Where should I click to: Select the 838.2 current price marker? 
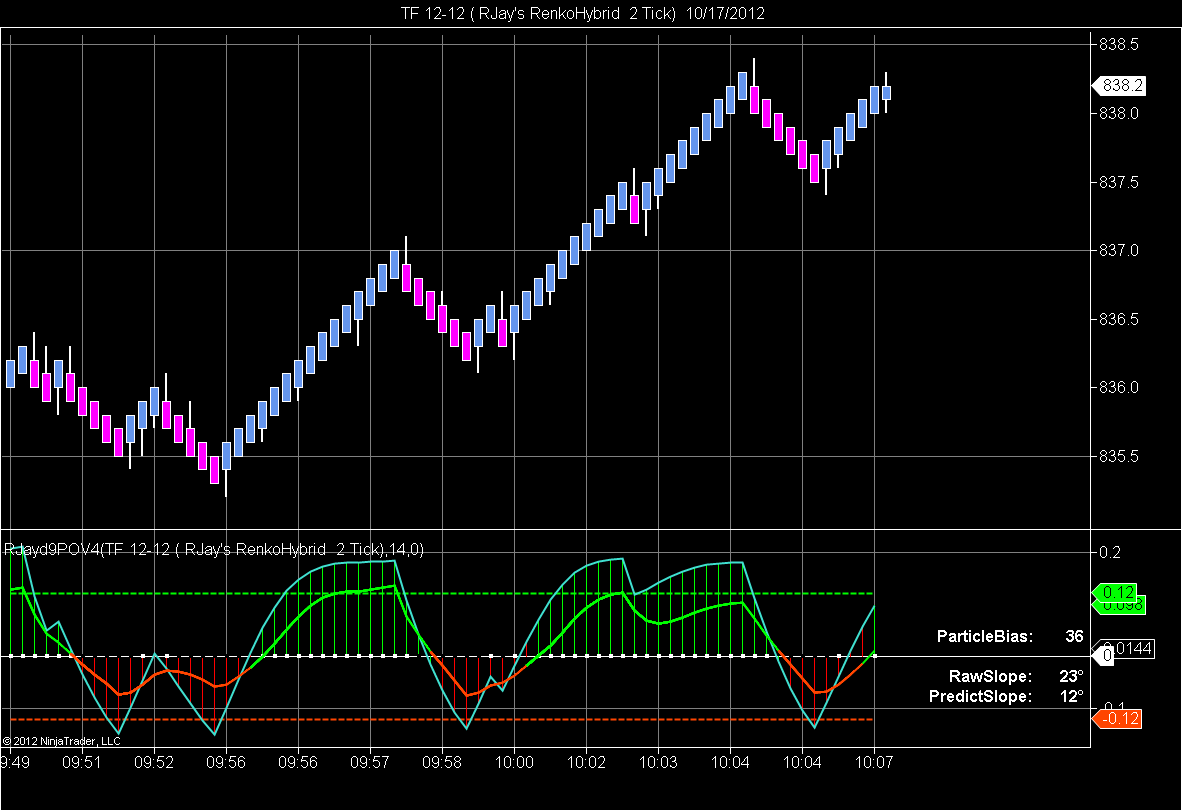click(1119, 86)
